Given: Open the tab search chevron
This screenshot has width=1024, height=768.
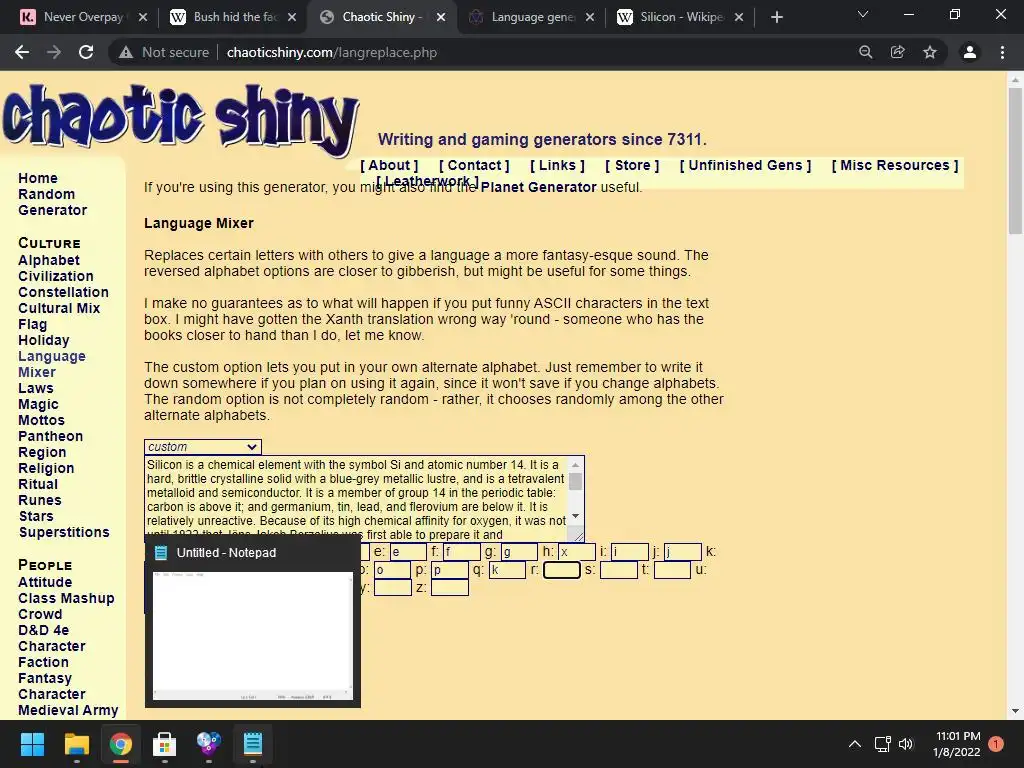Looking at the screenshot, I should [x=863, y=14].
